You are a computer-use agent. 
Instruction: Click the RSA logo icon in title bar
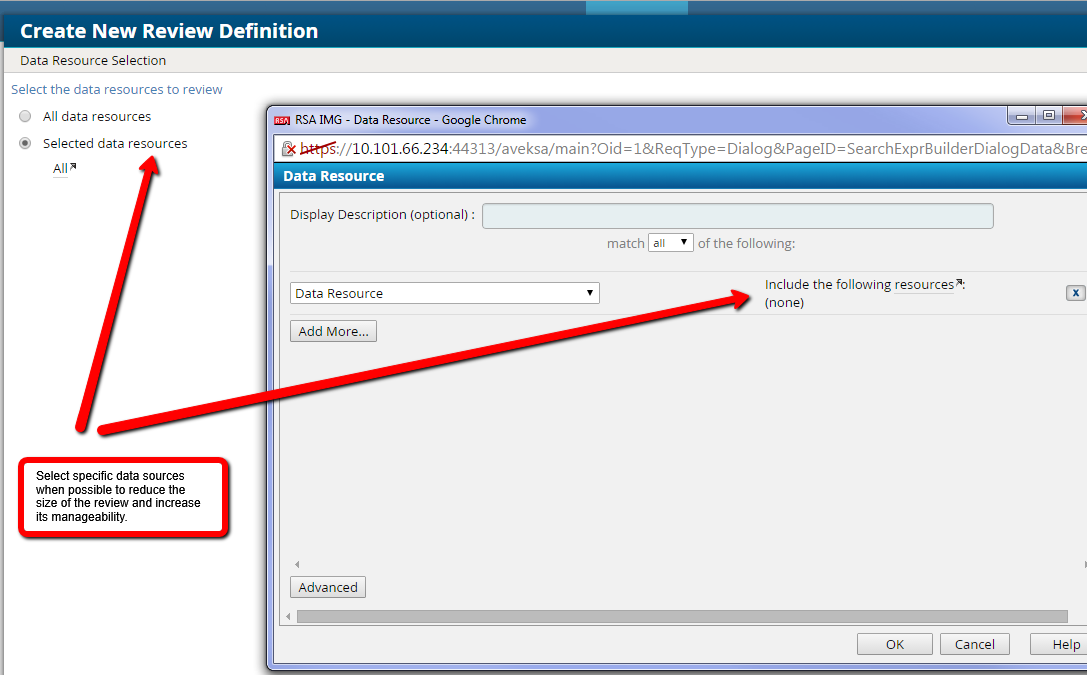pyautogui.click(x=282, y=120)
